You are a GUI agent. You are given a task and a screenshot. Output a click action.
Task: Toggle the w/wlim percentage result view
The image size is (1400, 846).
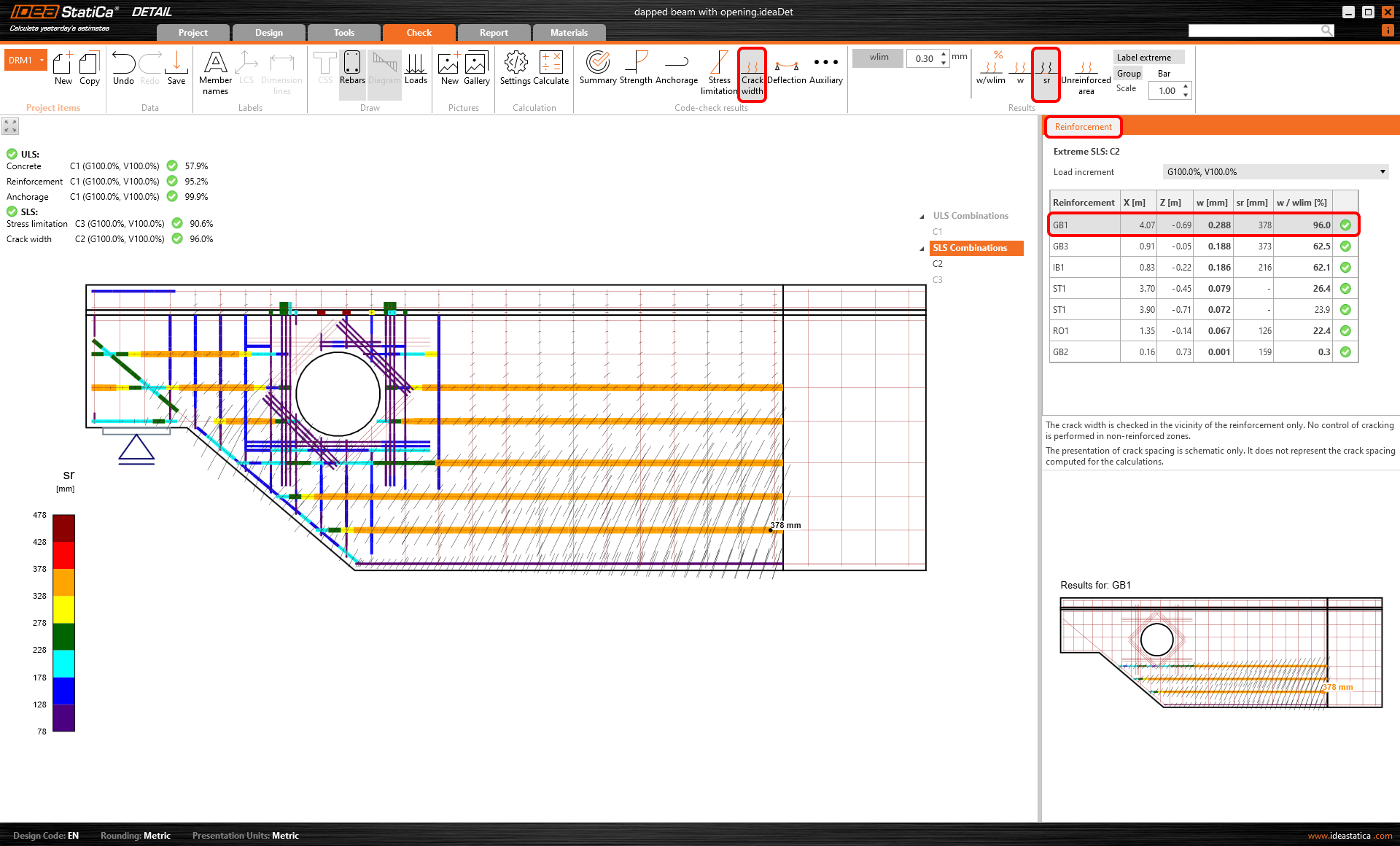tap(990, 69)
